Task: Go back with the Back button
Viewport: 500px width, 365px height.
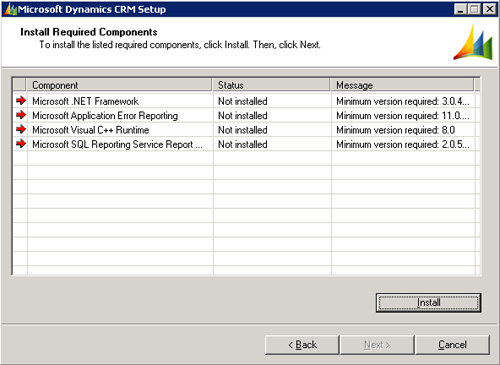Action: (x=302, y=345)
